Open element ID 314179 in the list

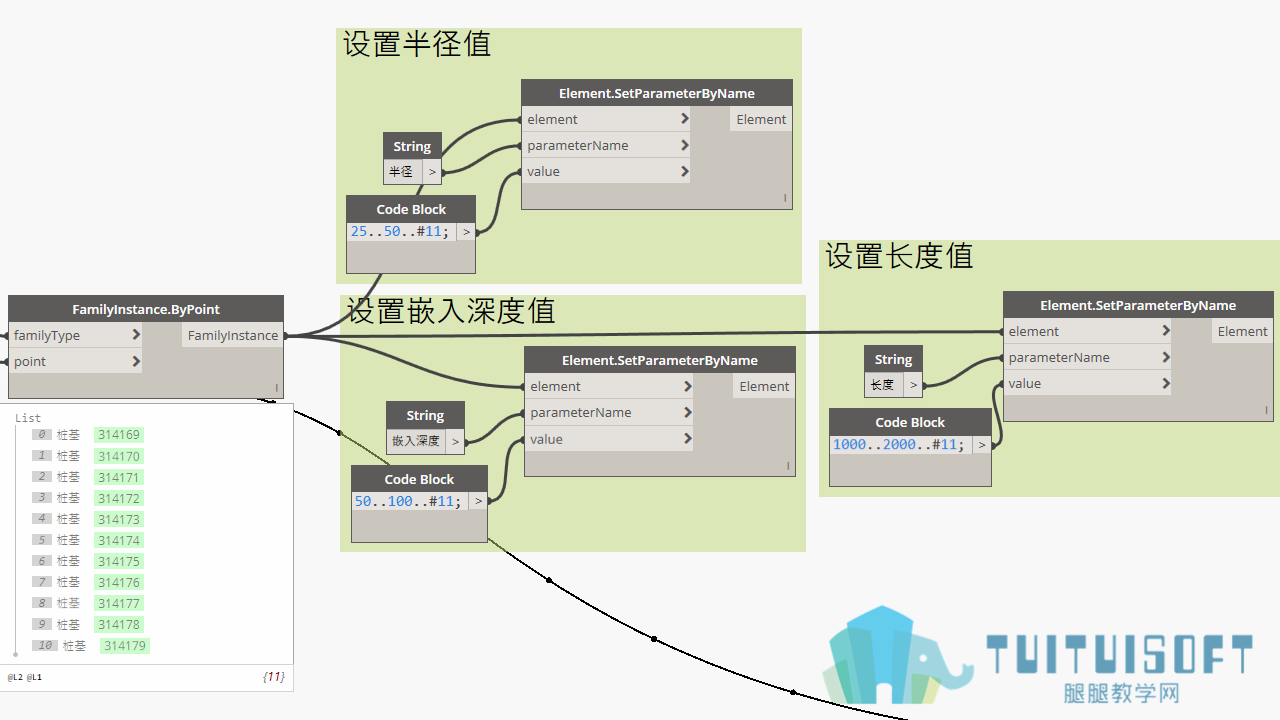[125, 646]
